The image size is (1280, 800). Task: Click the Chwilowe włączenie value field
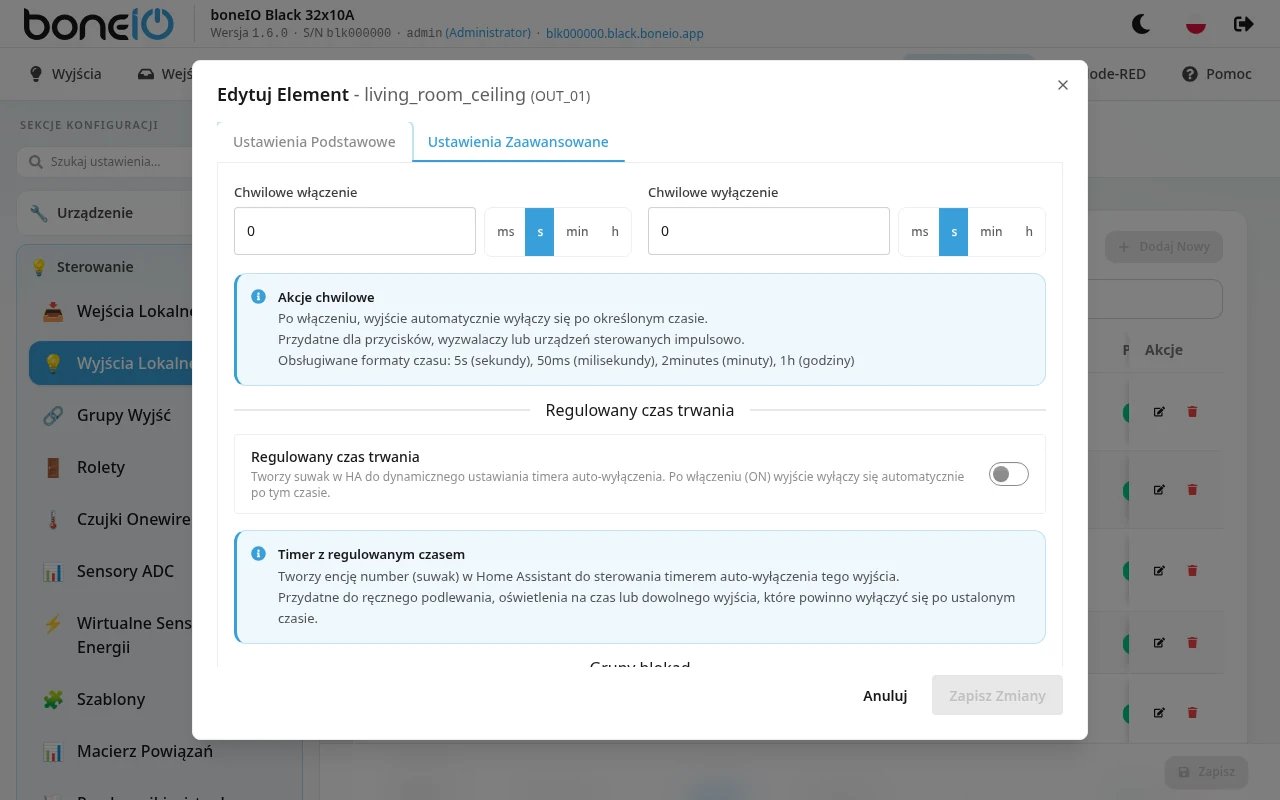click(x=355, y=231)
